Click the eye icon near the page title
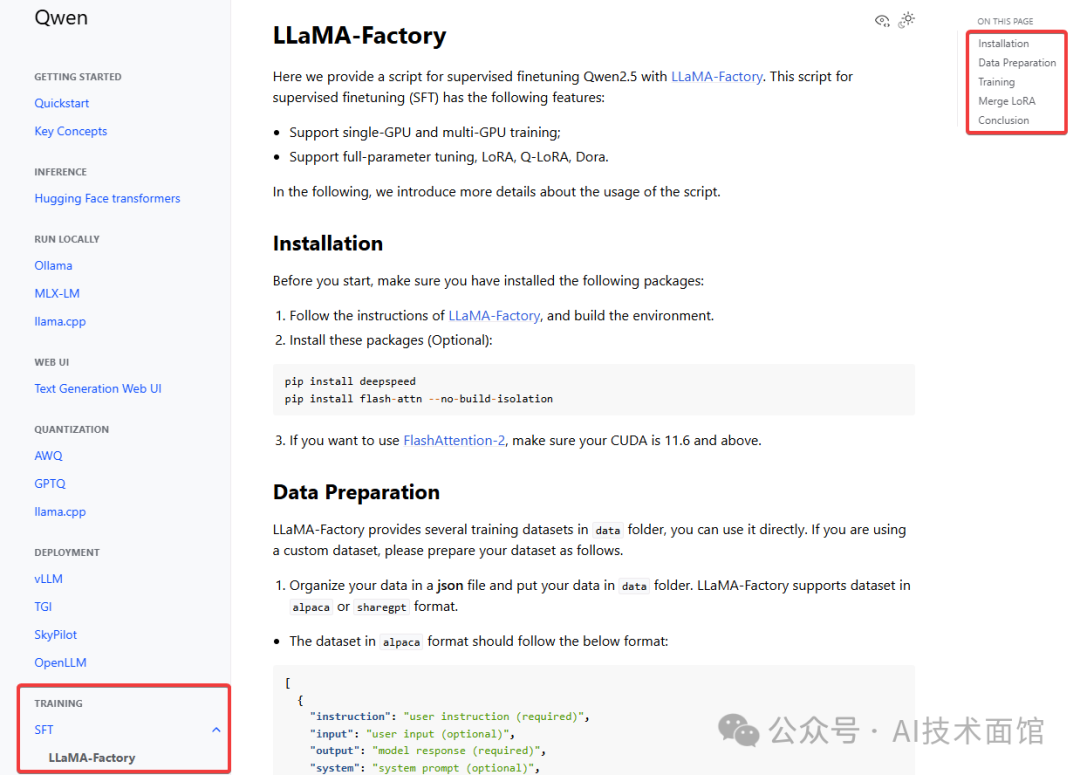 (x=882, y=21)
